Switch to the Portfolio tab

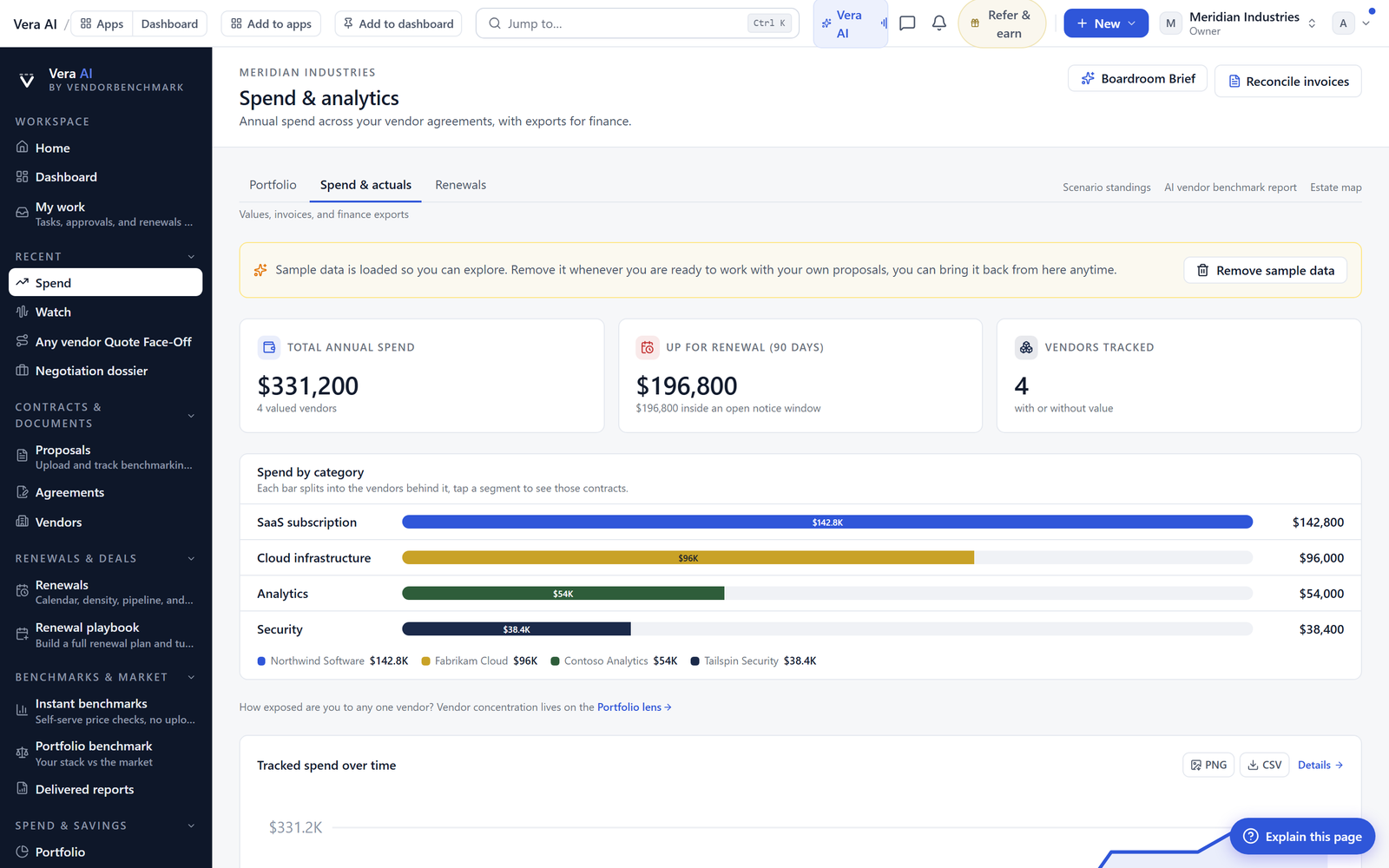click(x=273, y=185)
